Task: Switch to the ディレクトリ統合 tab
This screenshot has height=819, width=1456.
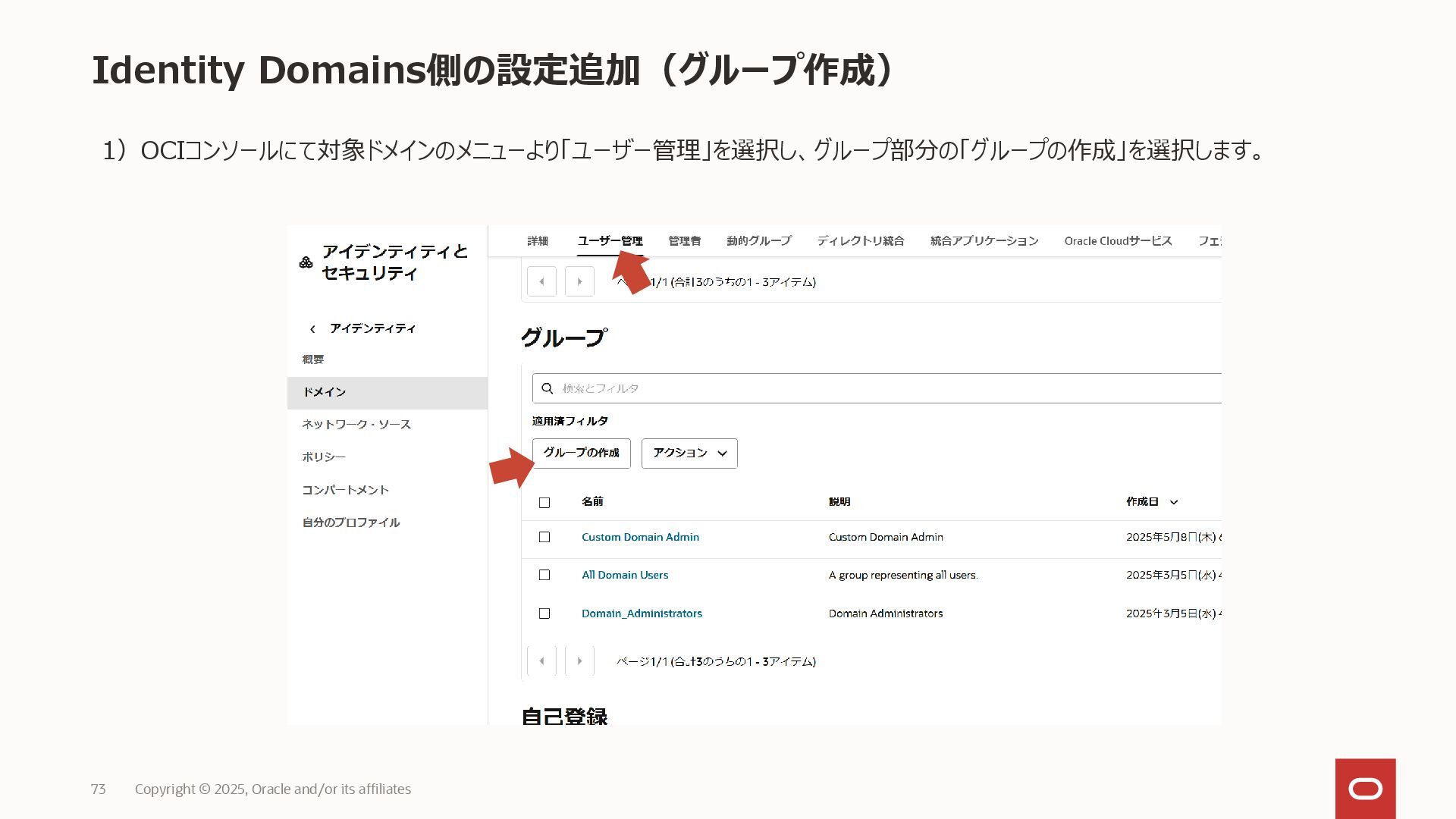Action: (861, 241)
